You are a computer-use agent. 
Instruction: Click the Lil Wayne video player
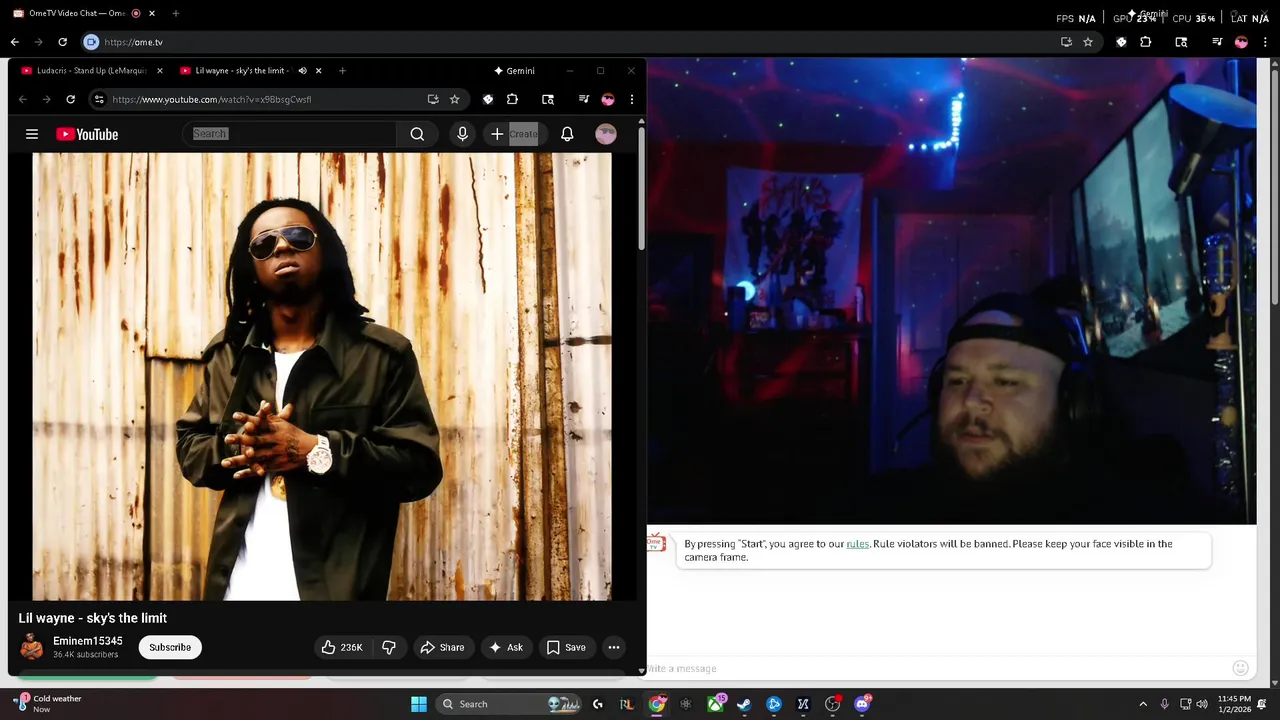322,376
